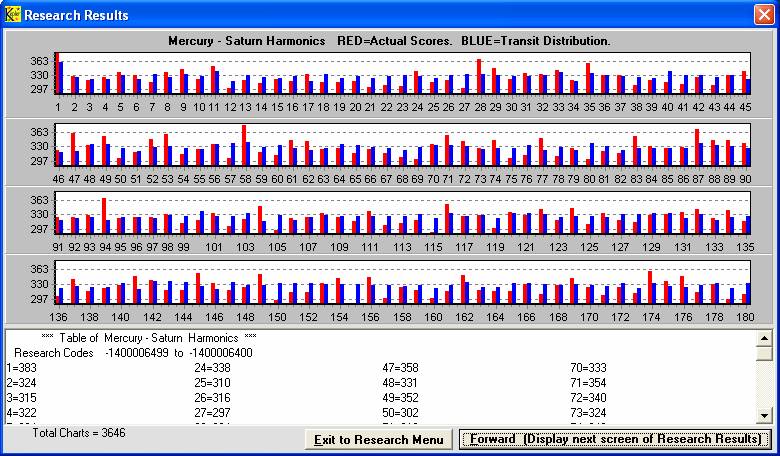Click the Research Codes line in table
This screenshot has width=780, height=456.
[x=133, y=353]
